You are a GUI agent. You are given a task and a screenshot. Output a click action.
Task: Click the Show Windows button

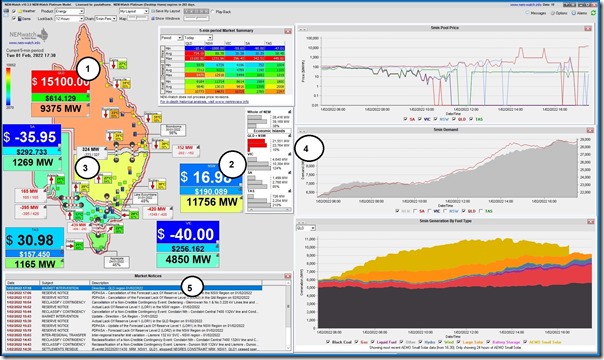coord(166,18)
